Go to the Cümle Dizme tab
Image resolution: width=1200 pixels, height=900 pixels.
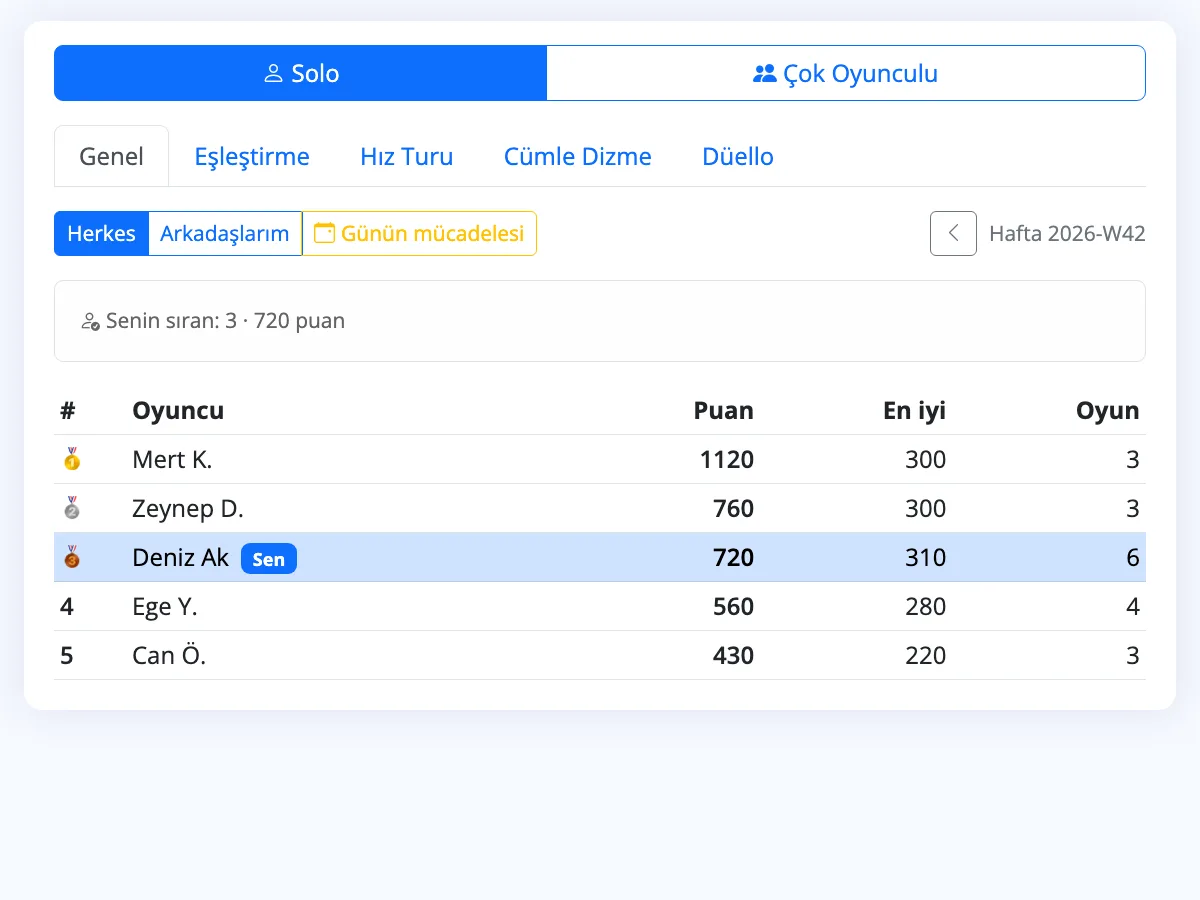tap(578, 156)
